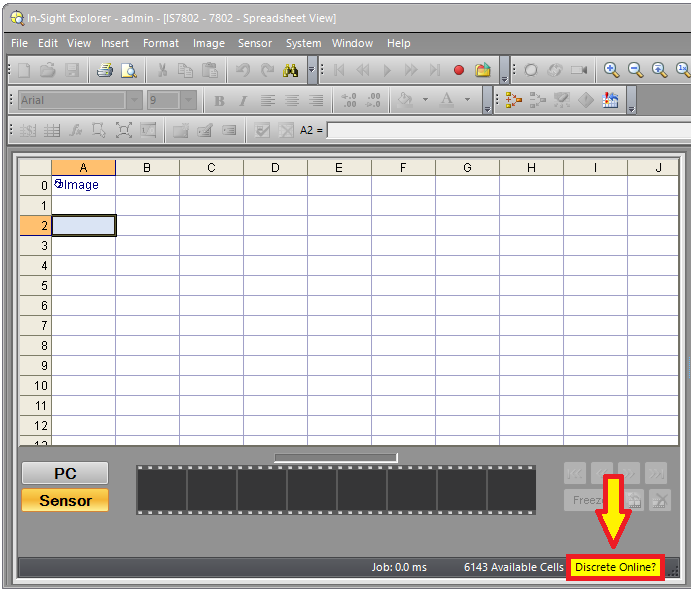Open Print Preview from toolbar
The height and width of the screenshot is (590, 691).
pyautogui.click(x=129, y=70)
